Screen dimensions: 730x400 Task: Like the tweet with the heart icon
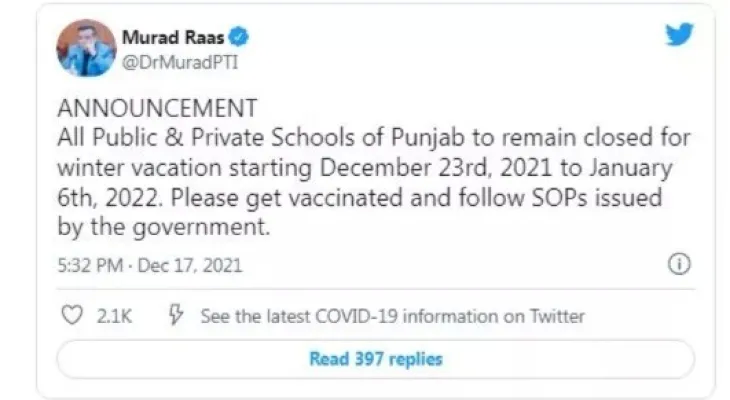coord(71,316)
